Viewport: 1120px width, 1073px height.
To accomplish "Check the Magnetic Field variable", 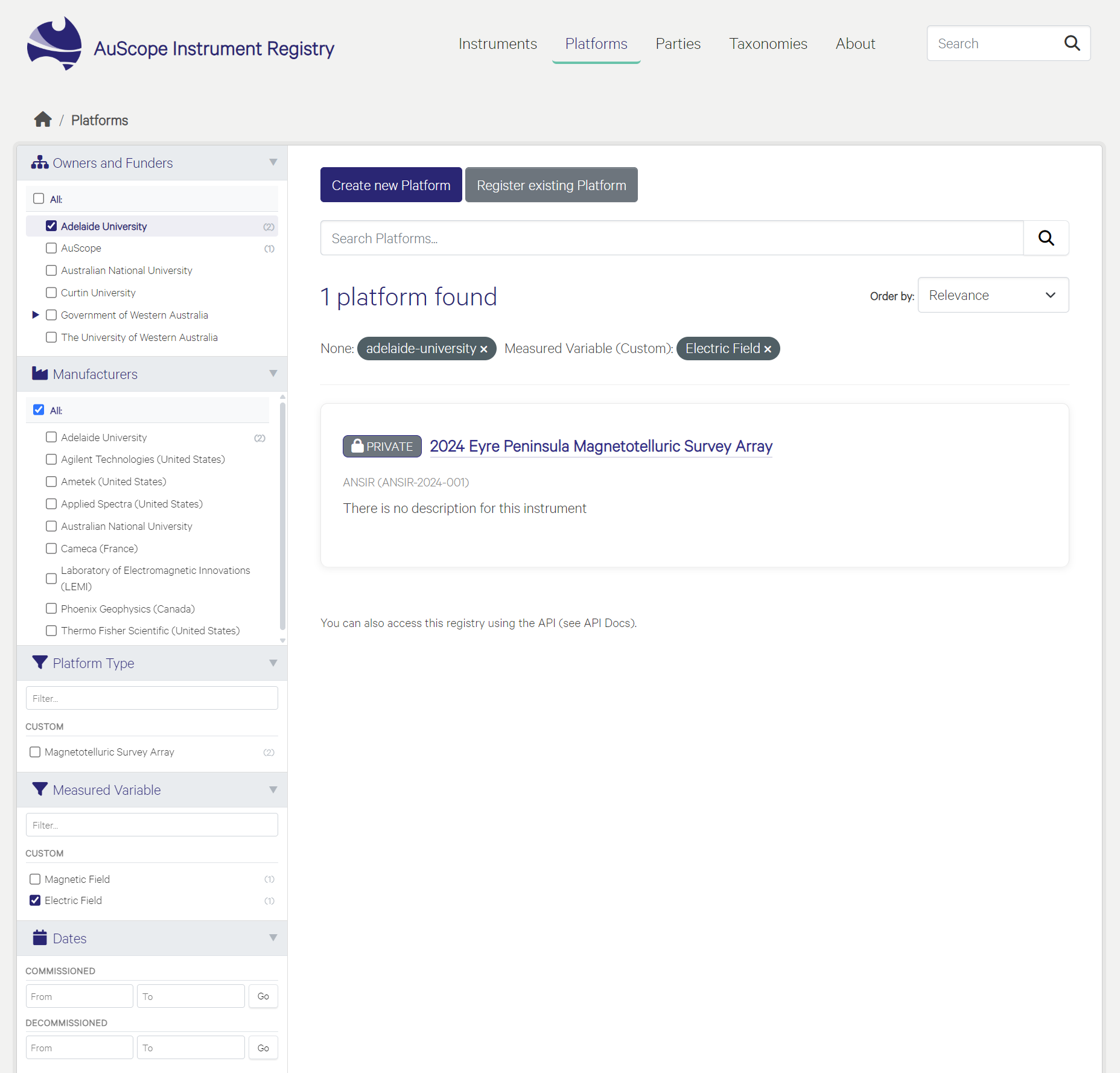I will (x=35, y=879).
